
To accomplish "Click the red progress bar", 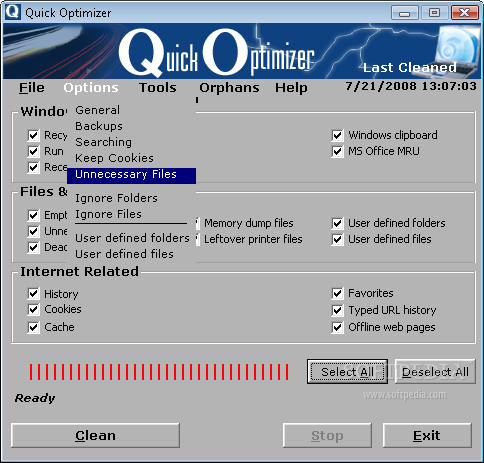I will (x=159, y=372).
